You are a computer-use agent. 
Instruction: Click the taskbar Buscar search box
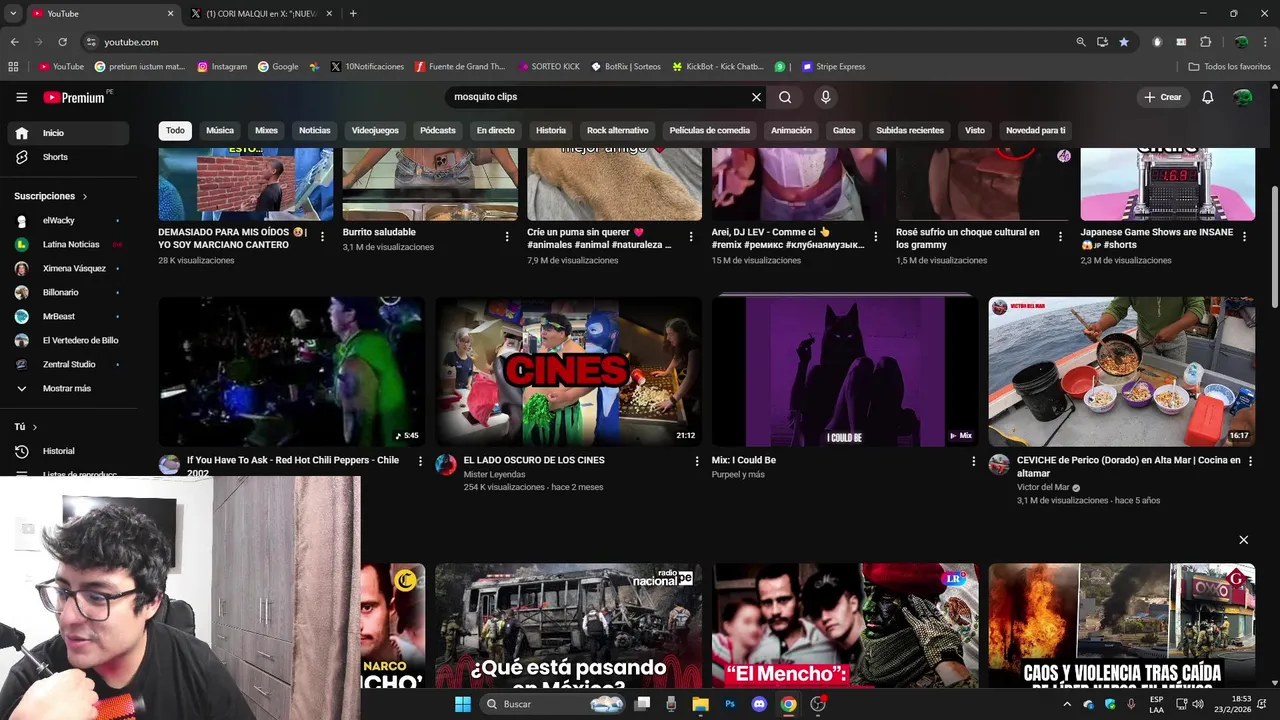tap(551, 704)
